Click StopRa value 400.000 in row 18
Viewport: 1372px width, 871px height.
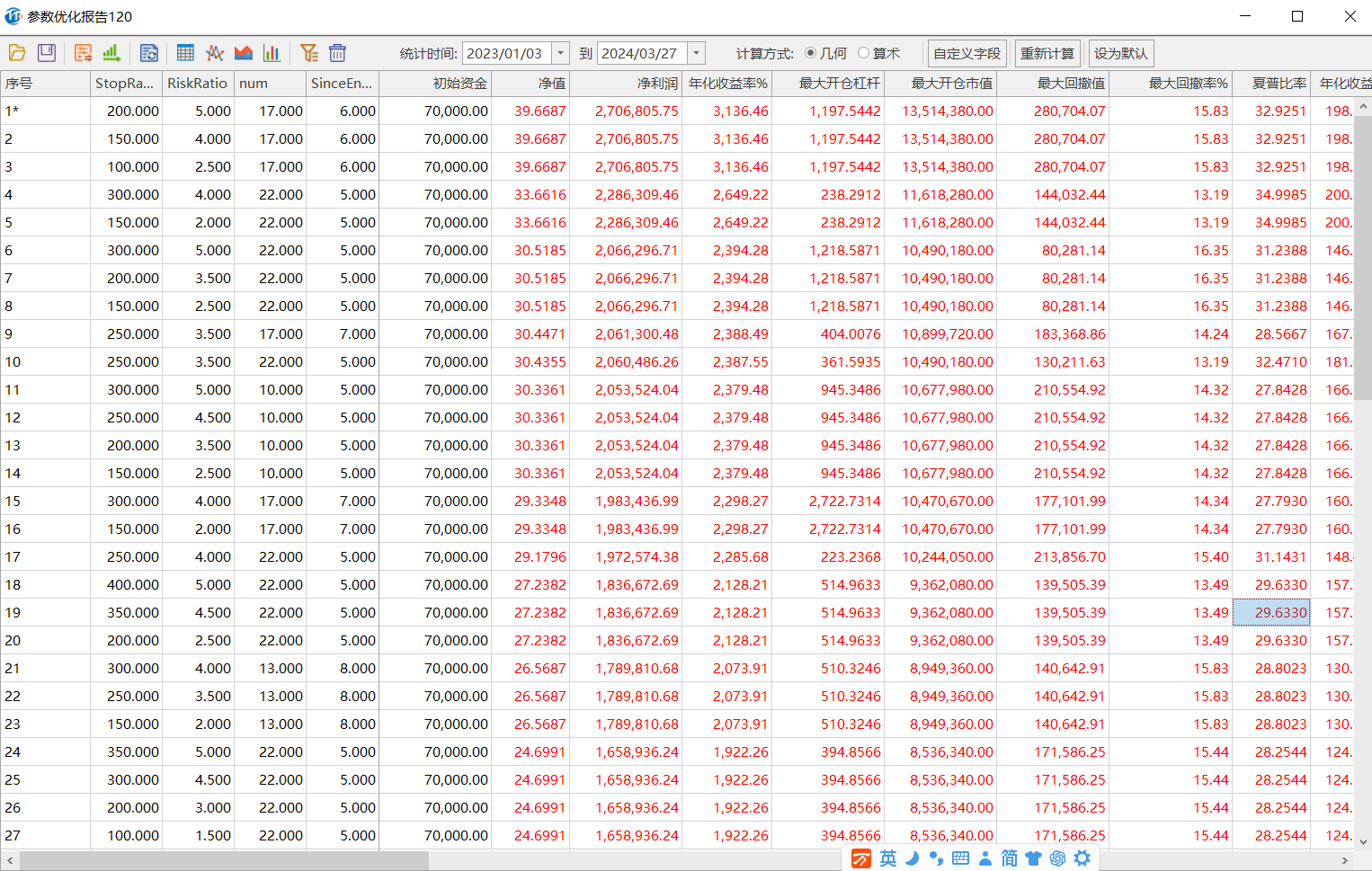tap(133, 585)
